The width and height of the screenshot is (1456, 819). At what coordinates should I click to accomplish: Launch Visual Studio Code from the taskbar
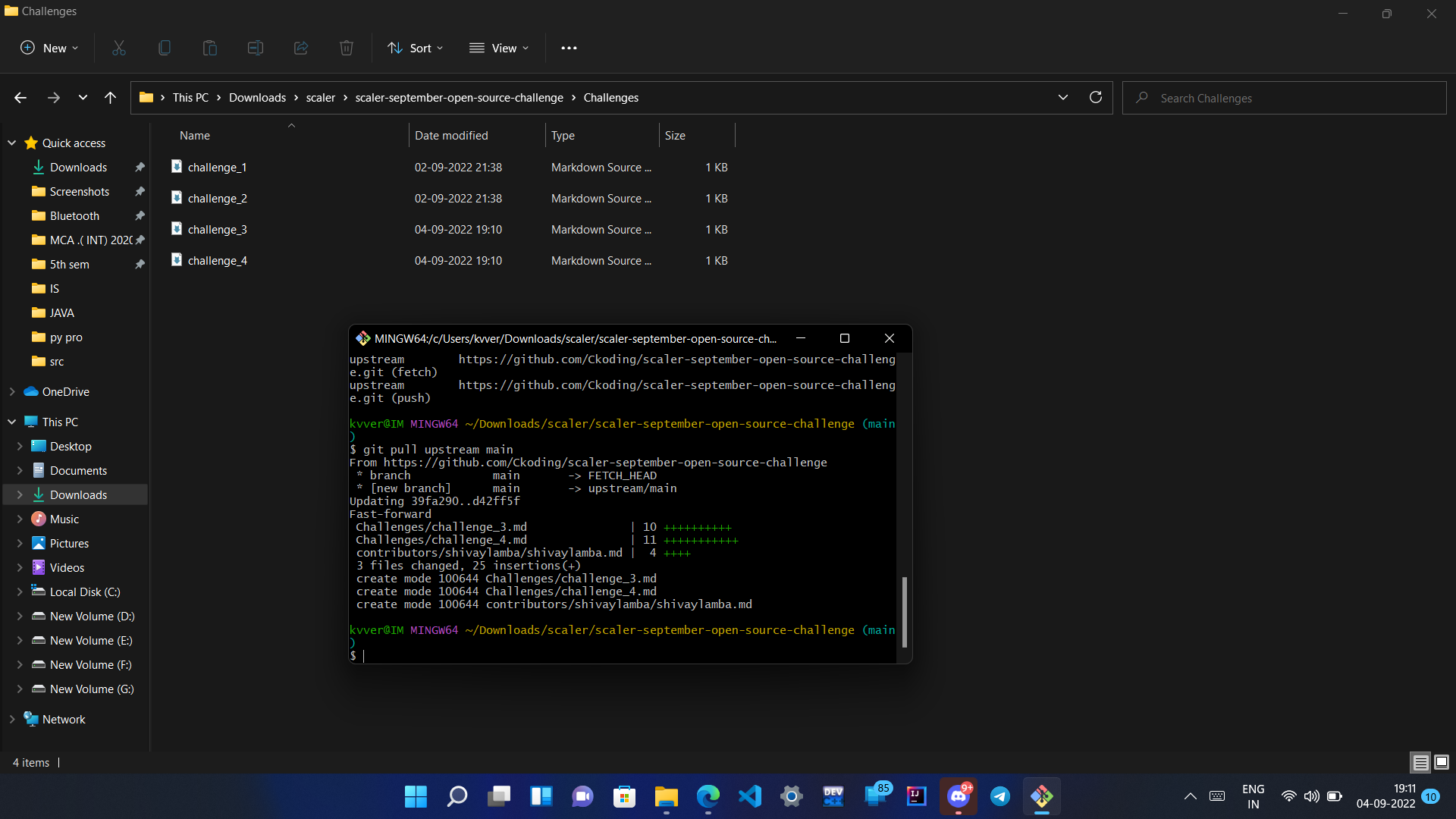749,796
